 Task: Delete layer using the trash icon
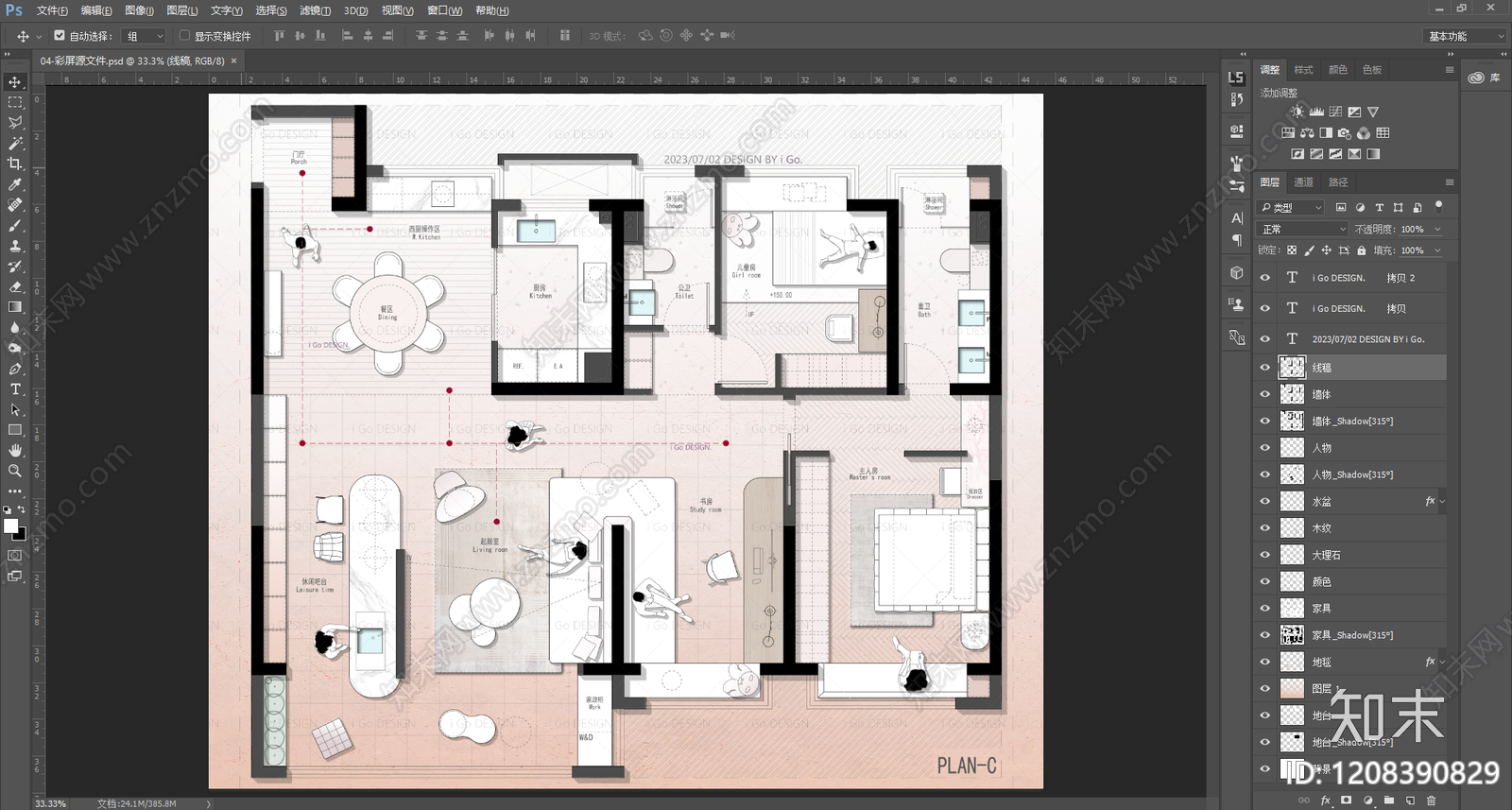[x=1431, y=801]
